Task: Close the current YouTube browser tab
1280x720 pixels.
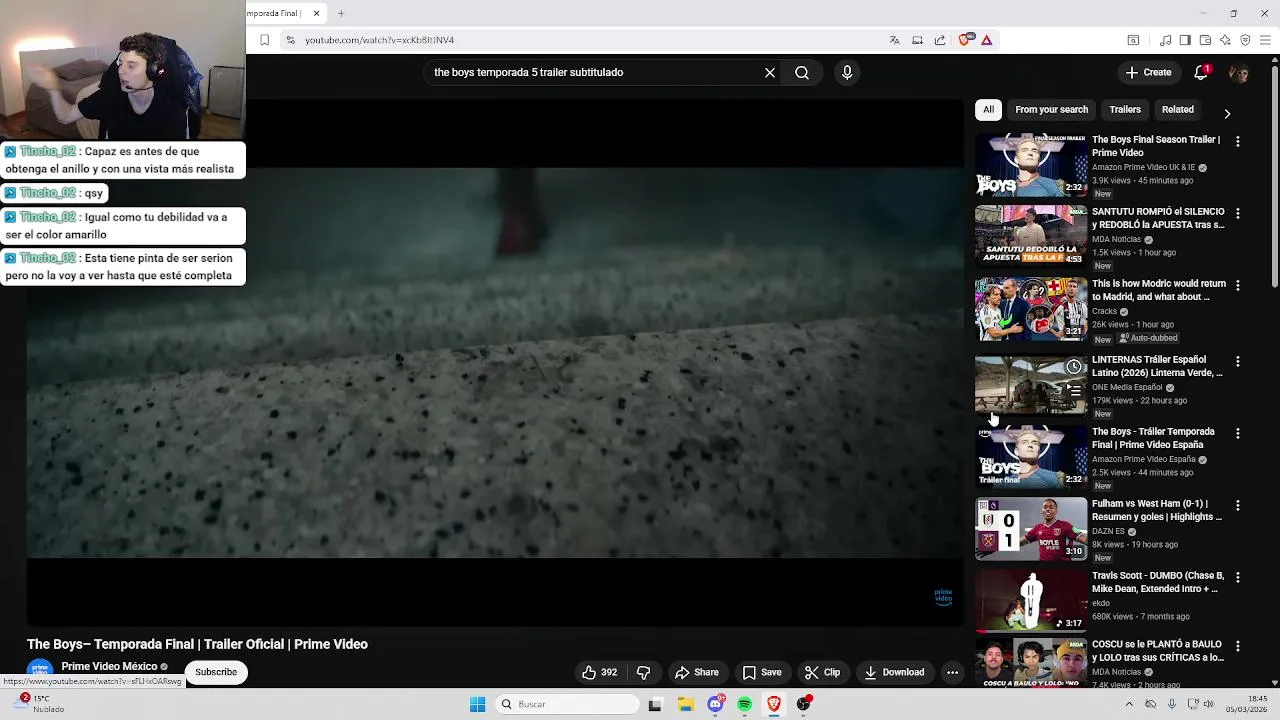Action: pos(316,13)
